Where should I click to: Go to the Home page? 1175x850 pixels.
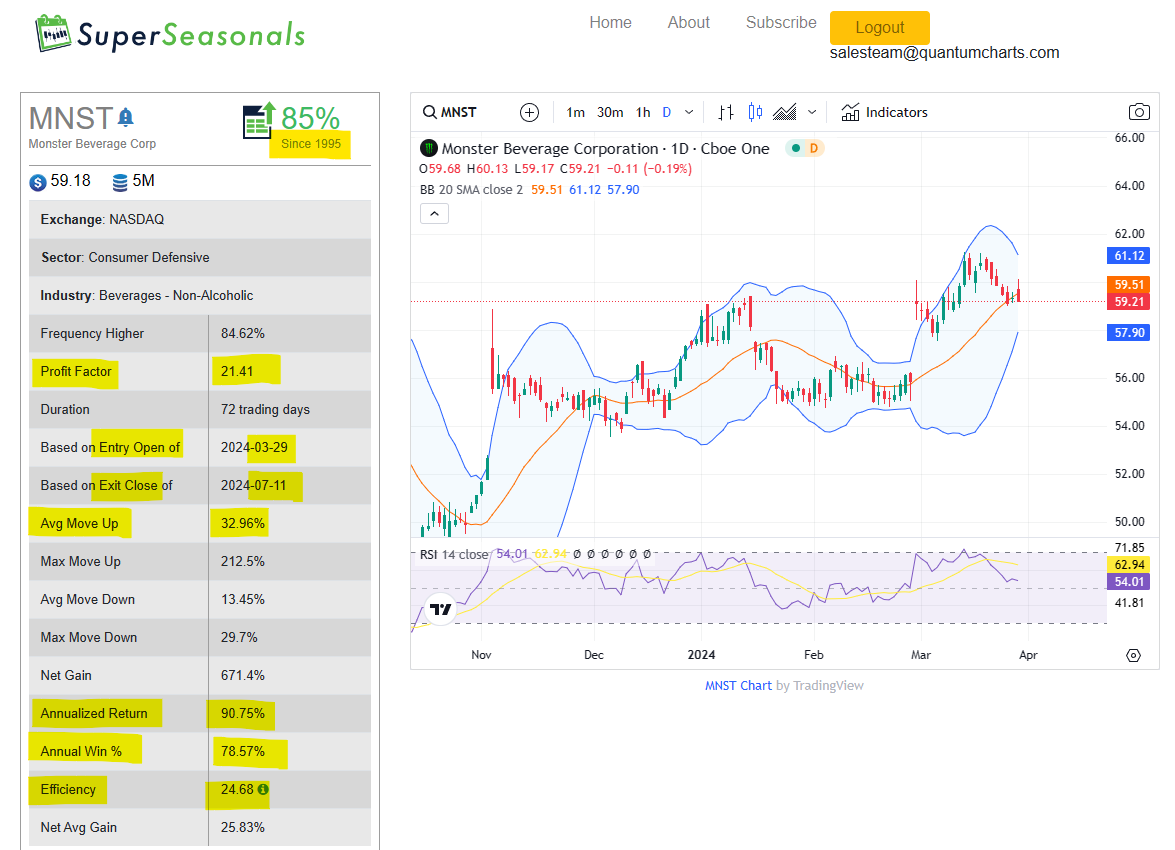click(610, 22)
